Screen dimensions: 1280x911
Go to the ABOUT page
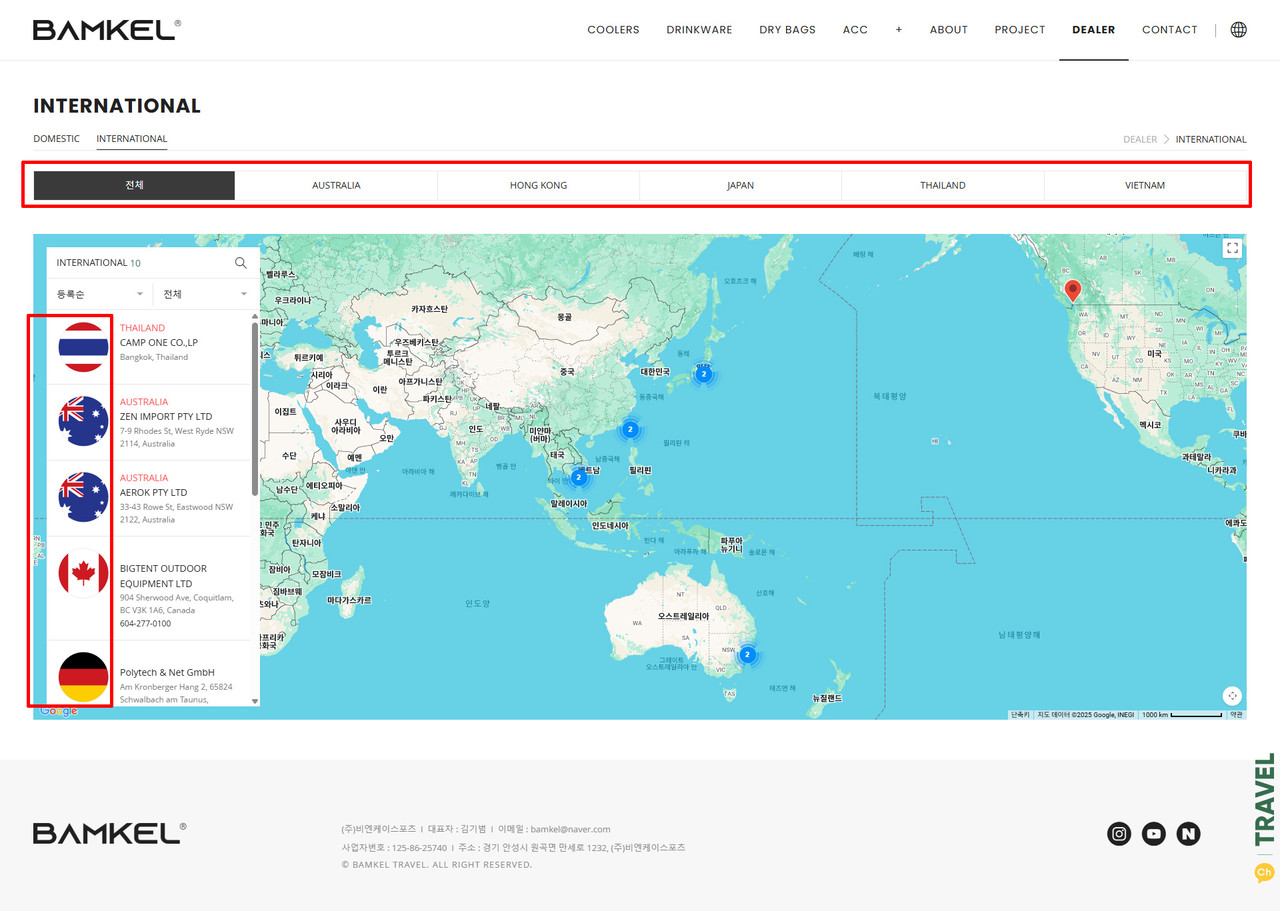[x=949, y=30]
